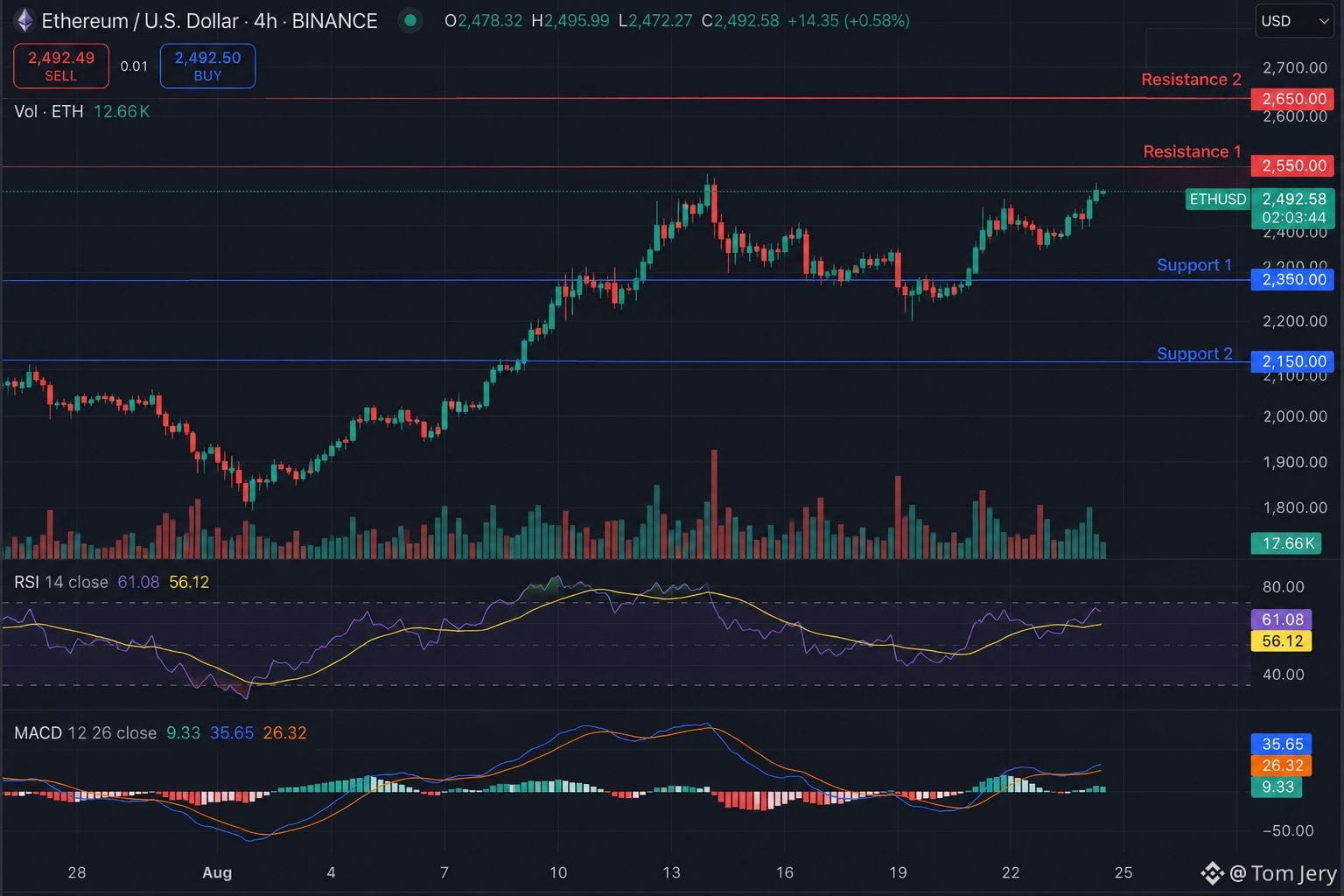Click the −50.00 tick on the MACD axis

tap(1287, 830)
